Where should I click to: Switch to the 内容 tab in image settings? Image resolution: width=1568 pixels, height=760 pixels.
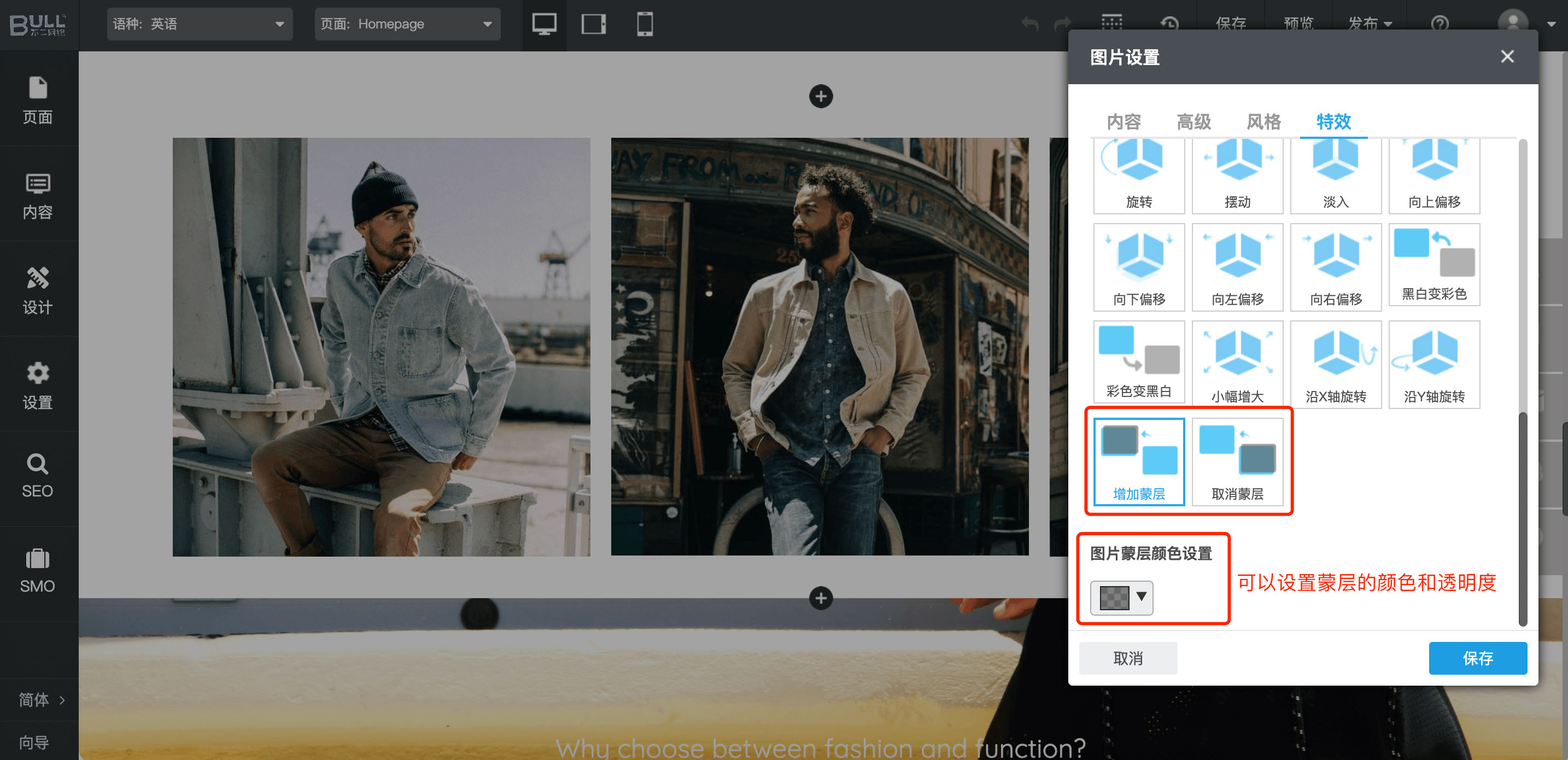1123,122
